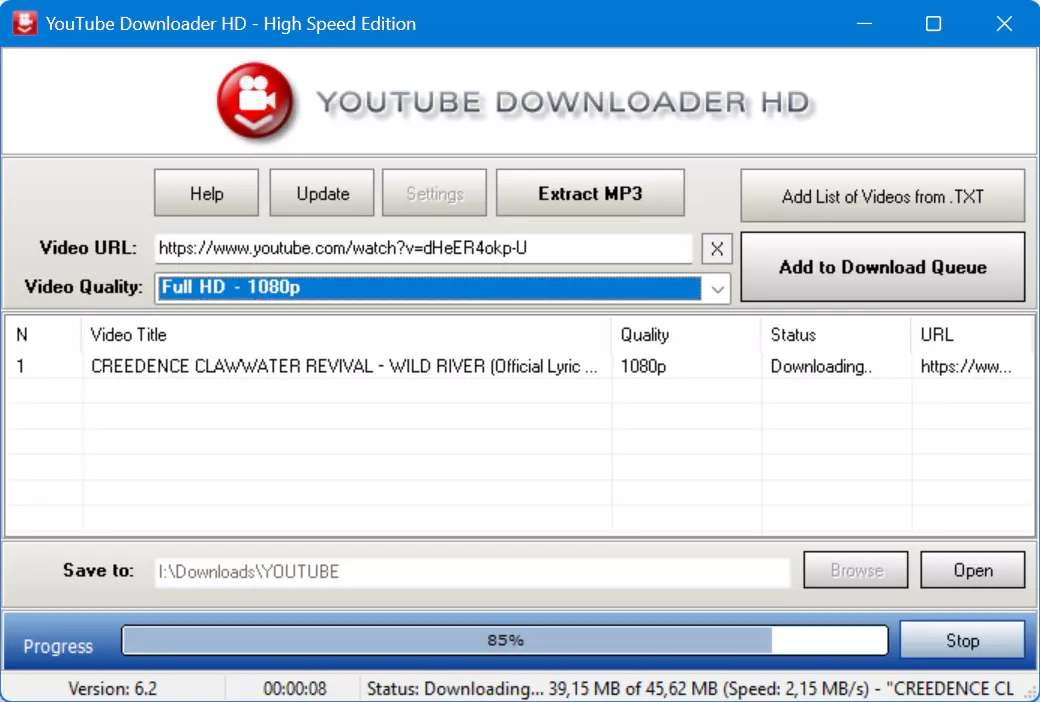Click row number 1 in the N column
Viewport: 1040px width, 702px height.
tap(21, 366)
